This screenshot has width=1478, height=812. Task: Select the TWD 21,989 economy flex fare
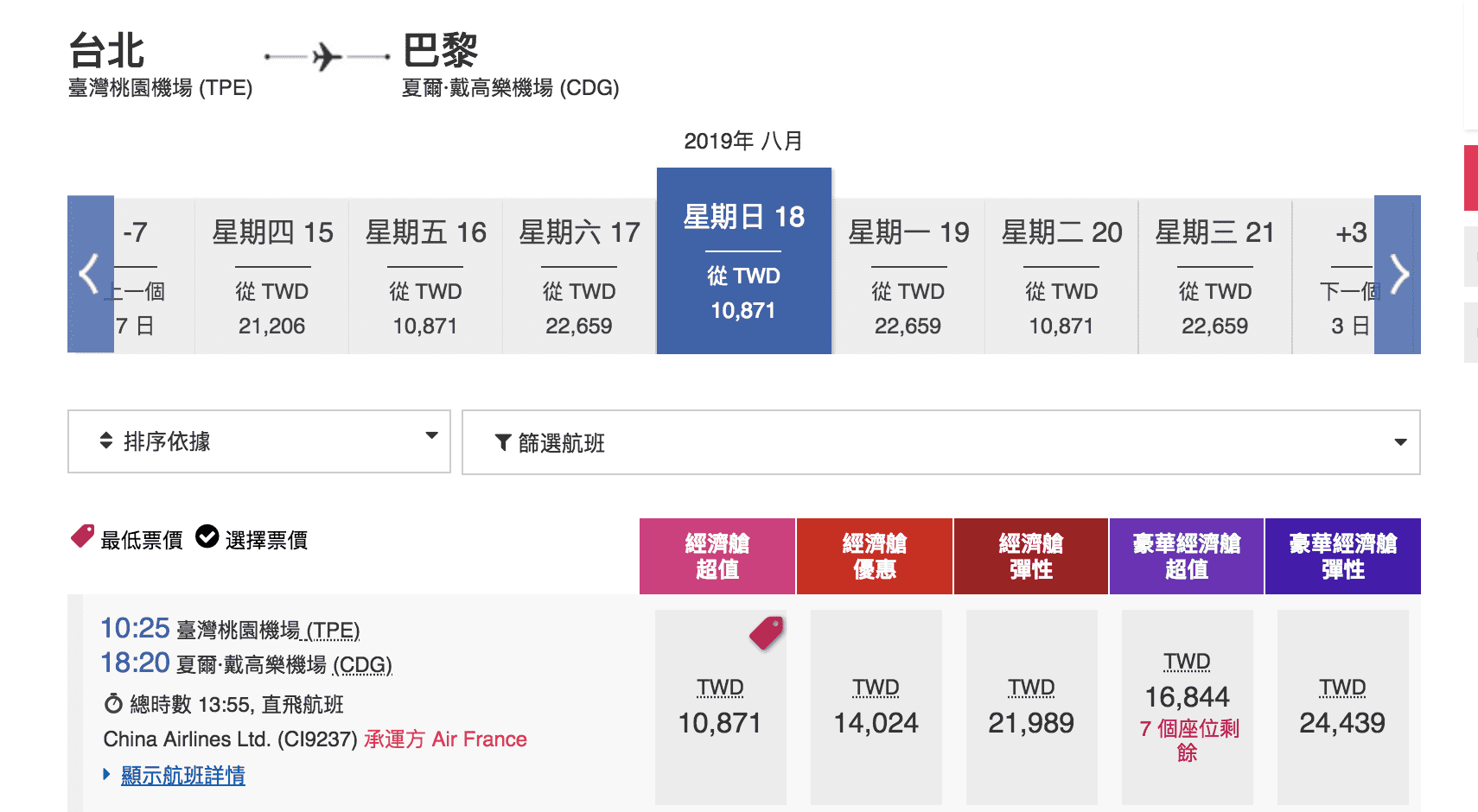coord(1031,707)
